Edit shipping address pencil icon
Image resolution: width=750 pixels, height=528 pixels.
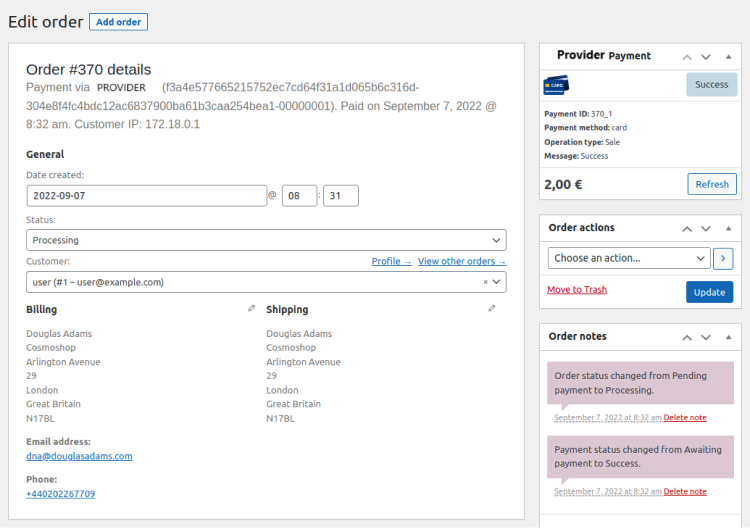tap(492, 309)
